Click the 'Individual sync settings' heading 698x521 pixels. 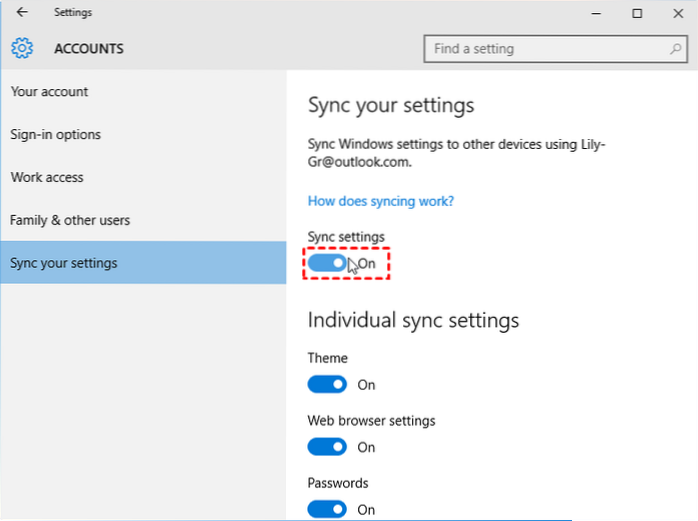[413, 320]
